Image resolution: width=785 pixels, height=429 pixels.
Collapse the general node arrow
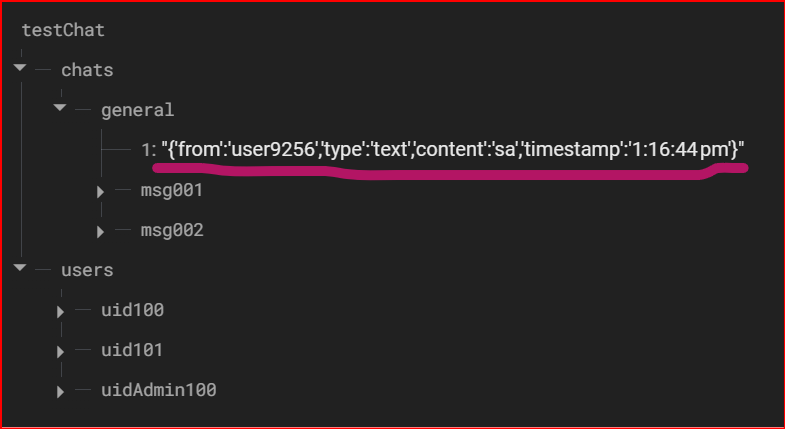60,108
